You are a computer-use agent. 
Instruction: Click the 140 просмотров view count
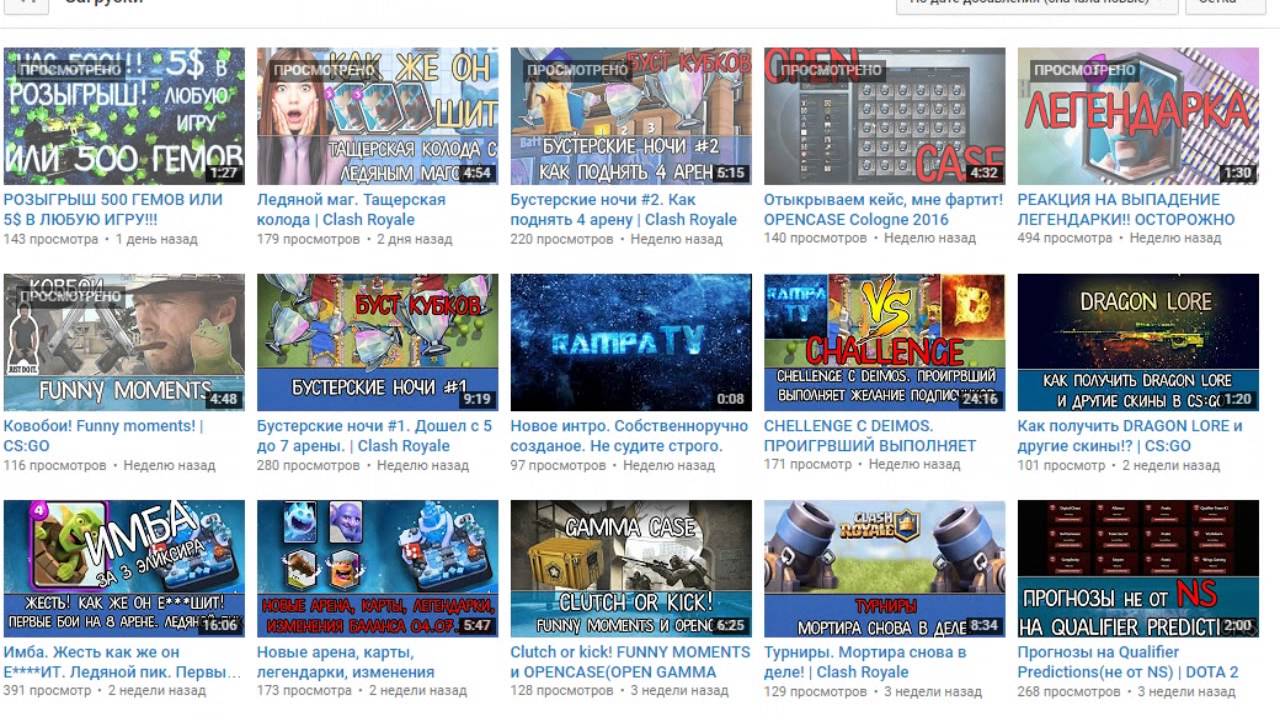coord(815,239)
